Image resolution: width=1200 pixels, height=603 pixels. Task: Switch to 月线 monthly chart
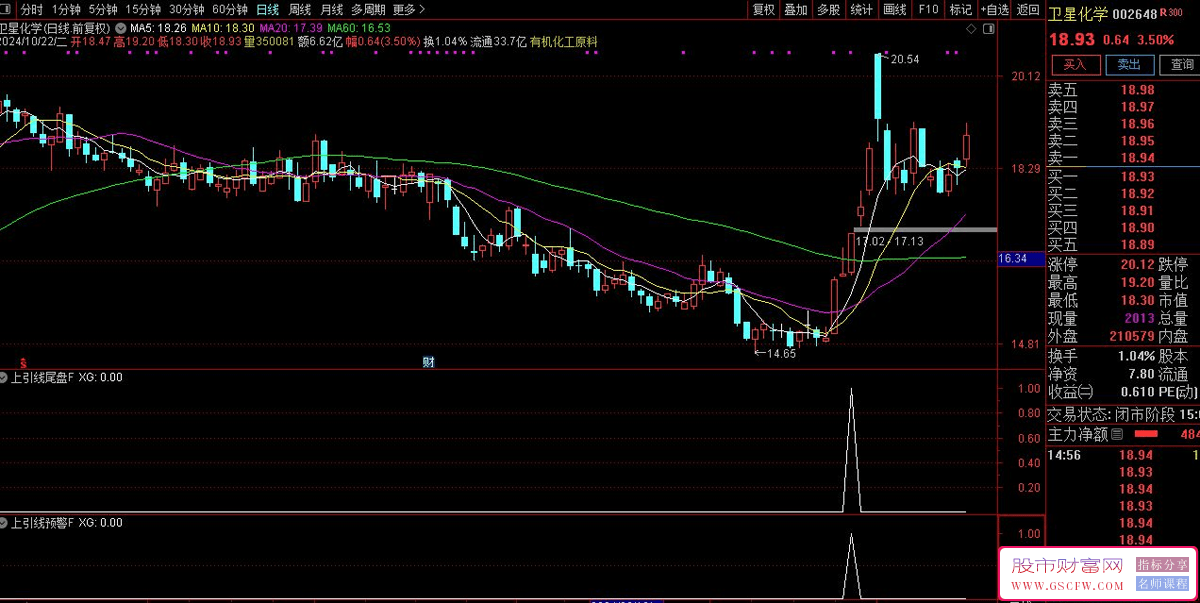coord(332,9)
